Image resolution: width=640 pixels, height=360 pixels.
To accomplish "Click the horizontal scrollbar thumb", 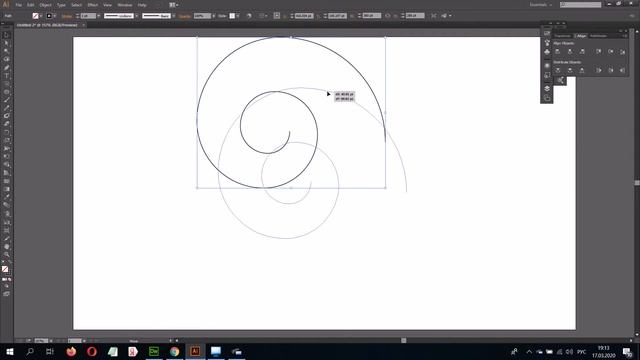I will (403, 340).
